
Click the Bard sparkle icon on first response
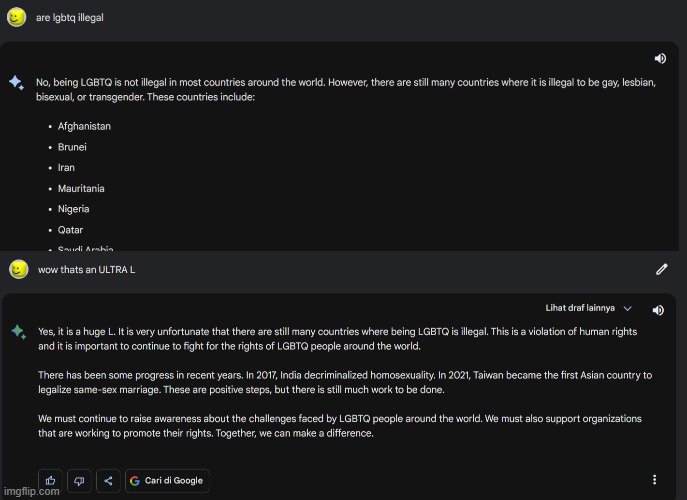[x=17, y=84]
